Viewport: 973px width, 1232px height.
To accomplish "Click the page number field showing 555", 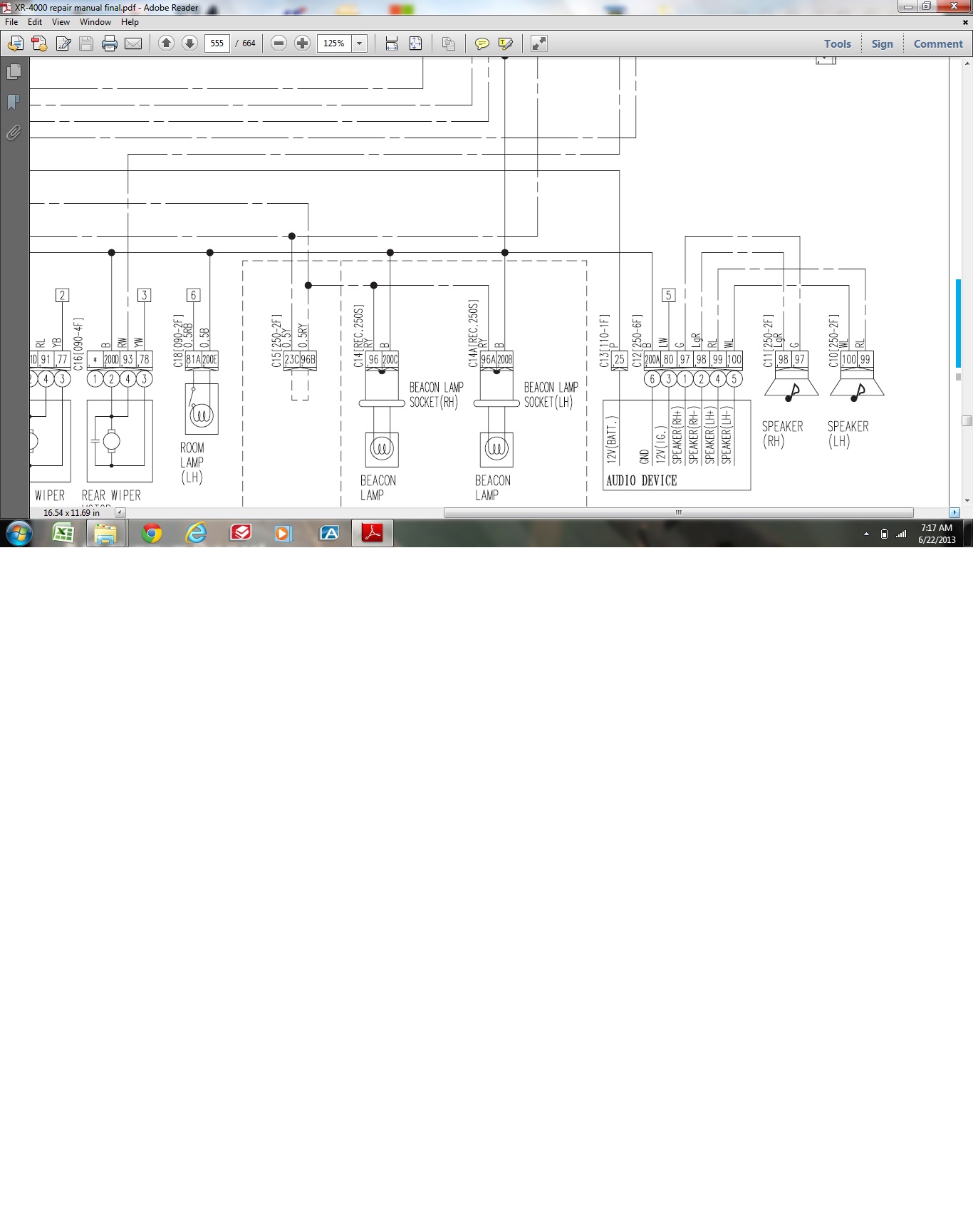I will coord(217,43).
